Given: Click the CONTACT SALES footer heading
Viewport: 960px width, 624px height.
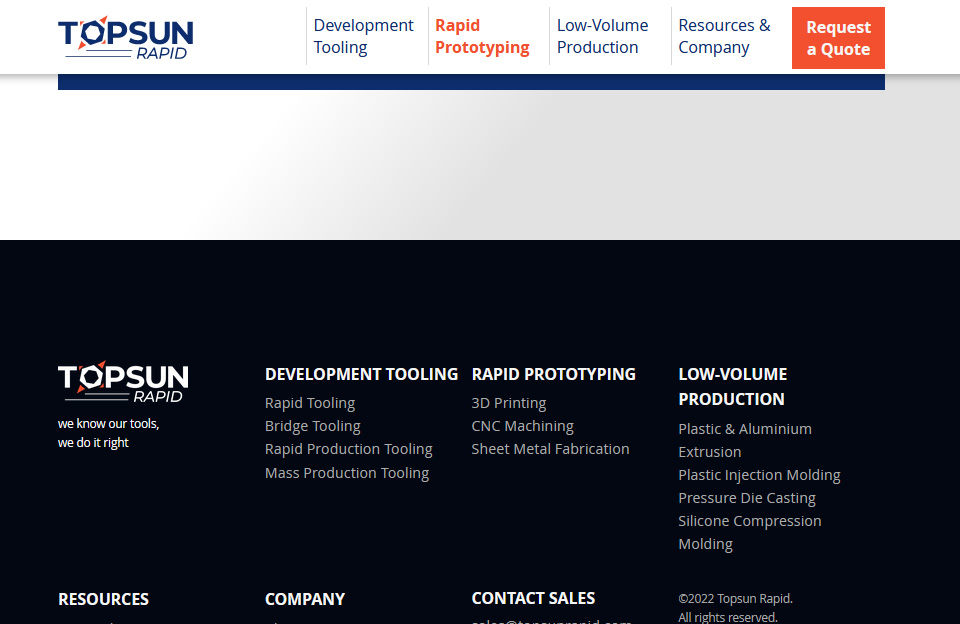Looking at the screenshot, I should 533,598.
